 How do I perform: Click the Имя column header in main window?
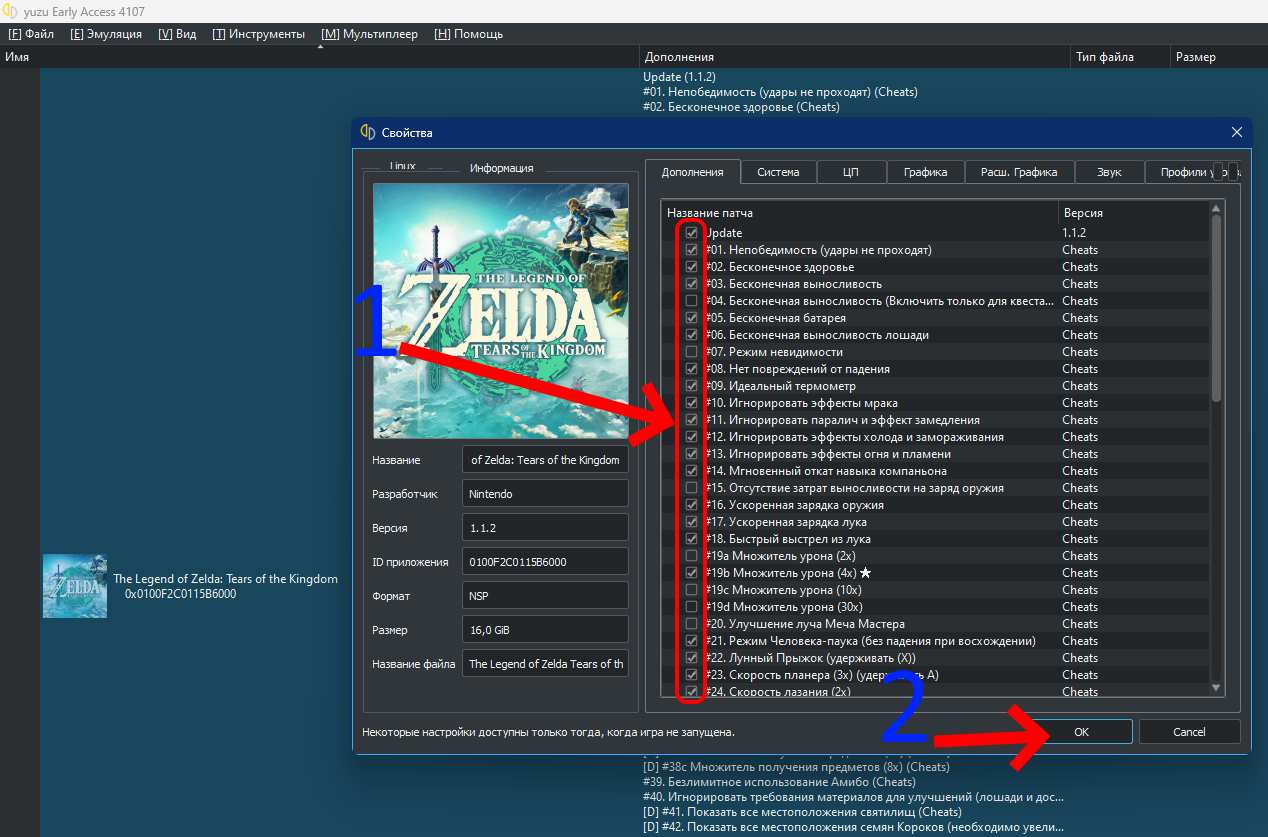click(x=319, y=57)
